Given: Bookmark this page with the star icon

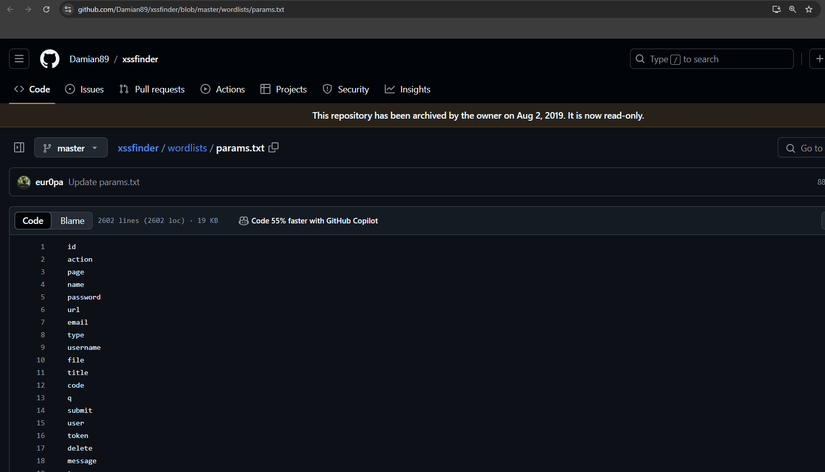Looking at the screenshot, I should [809, 9].
